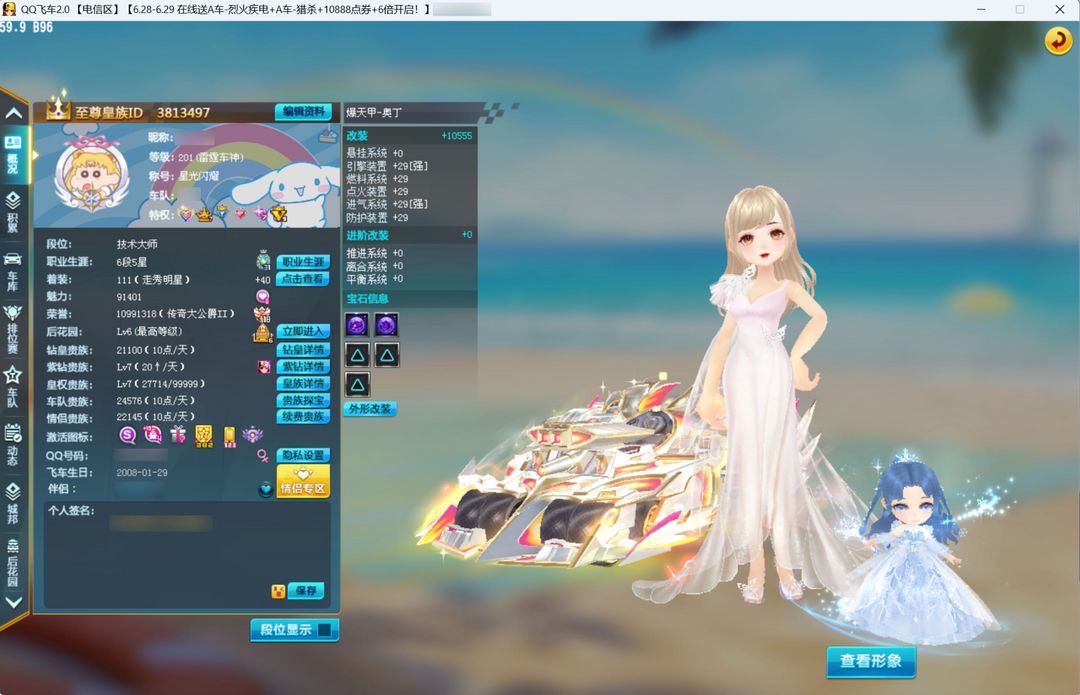
Task: Click the second purple gem slot
Action: pos(386,324)
